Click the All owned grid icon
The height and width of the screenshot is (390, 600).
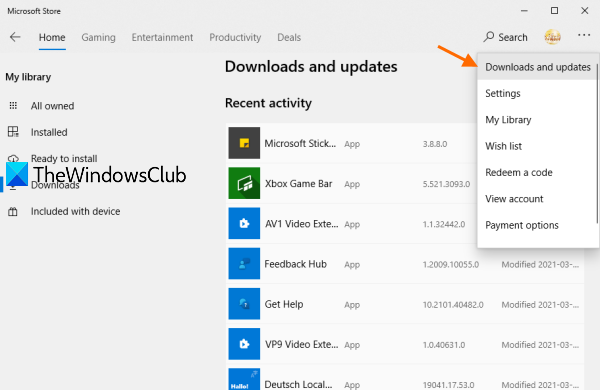13,106
